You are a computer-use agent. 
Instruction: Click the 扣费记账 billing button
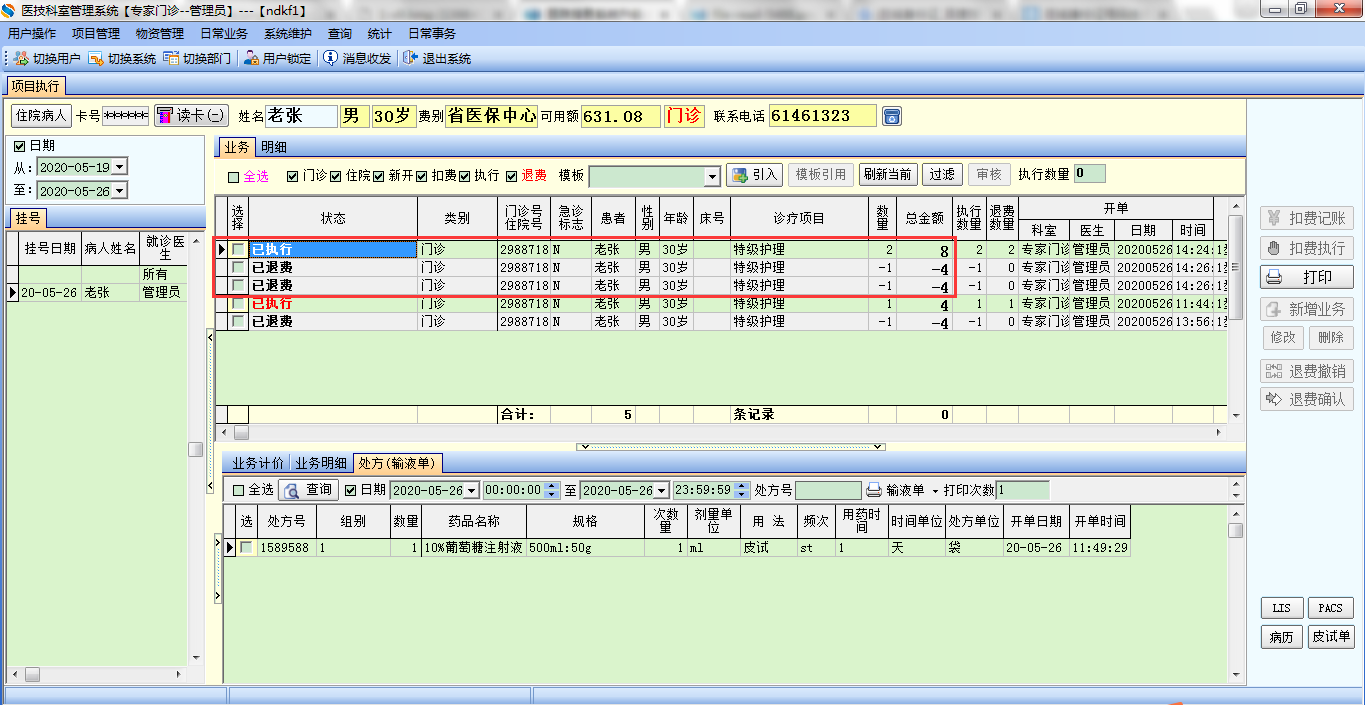point(1307,218)
